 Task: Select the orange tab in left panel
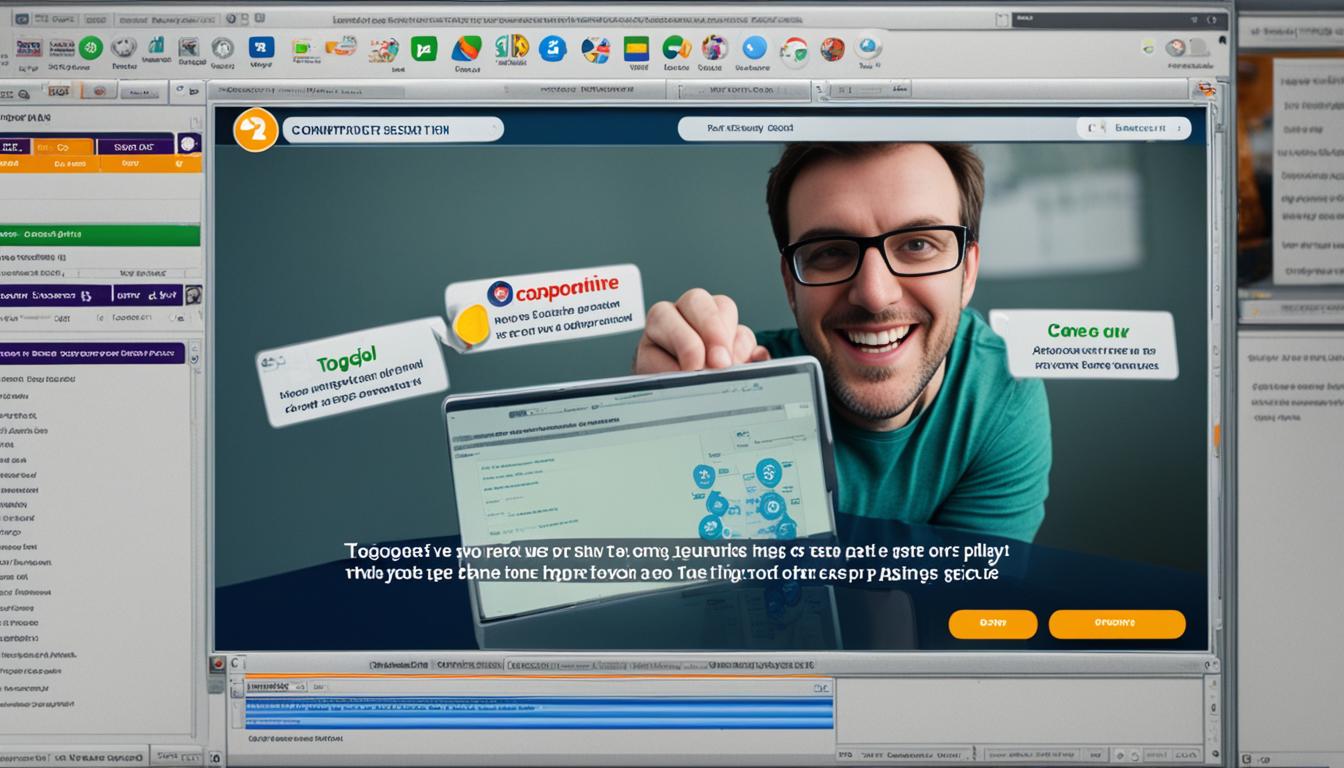(x=62, y=147)
